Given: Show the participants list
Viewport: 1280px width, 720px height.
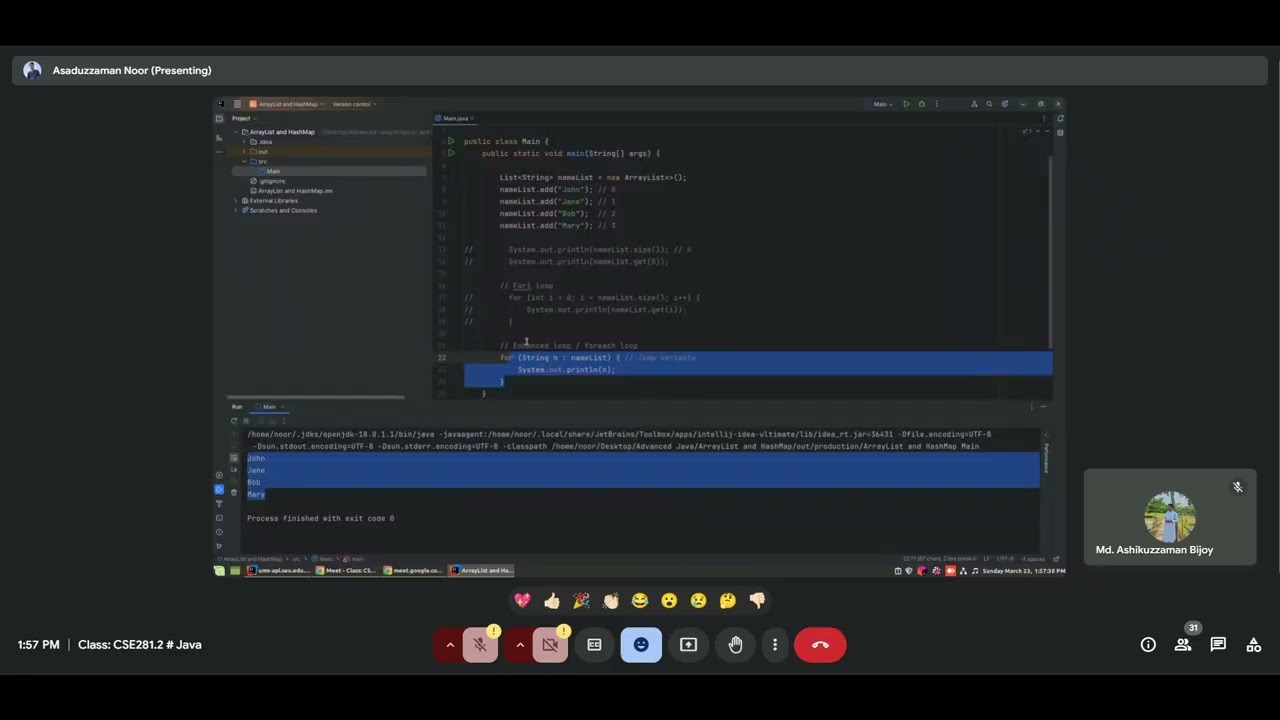Looking at the screenshot, I should pos(1183,645).
